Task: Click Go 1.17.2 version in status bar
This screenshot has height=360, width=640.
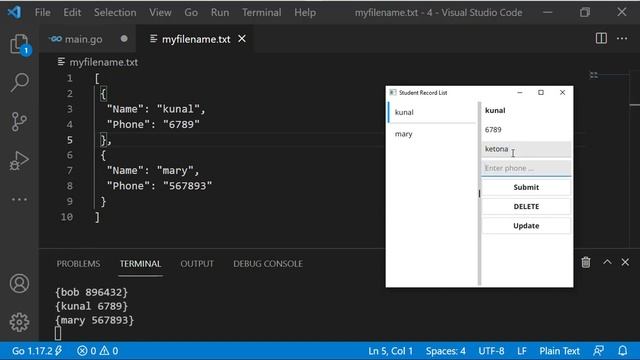Action: (x=36, y=351)
